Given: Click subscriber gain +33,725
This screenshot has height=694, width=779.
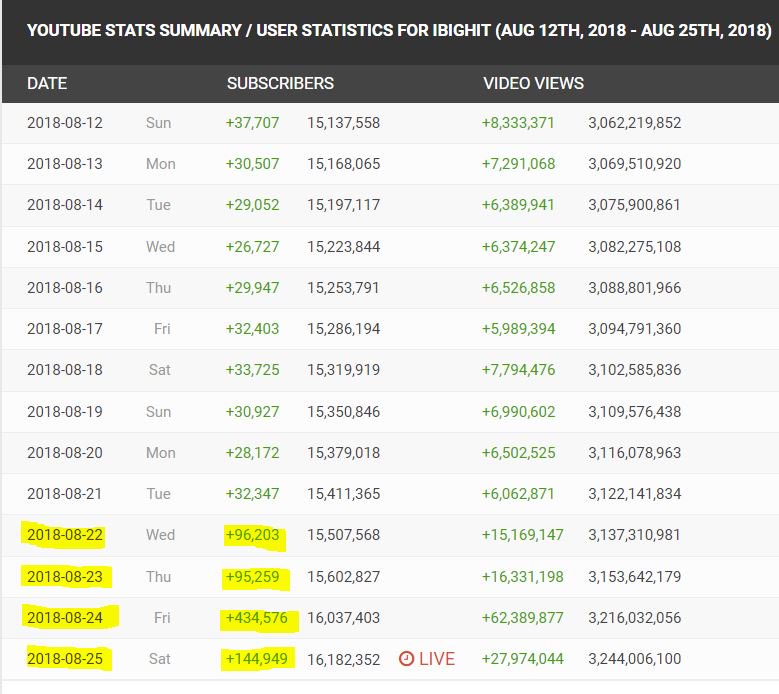Looking at the screenshot, I should click(x=252, y=370).
